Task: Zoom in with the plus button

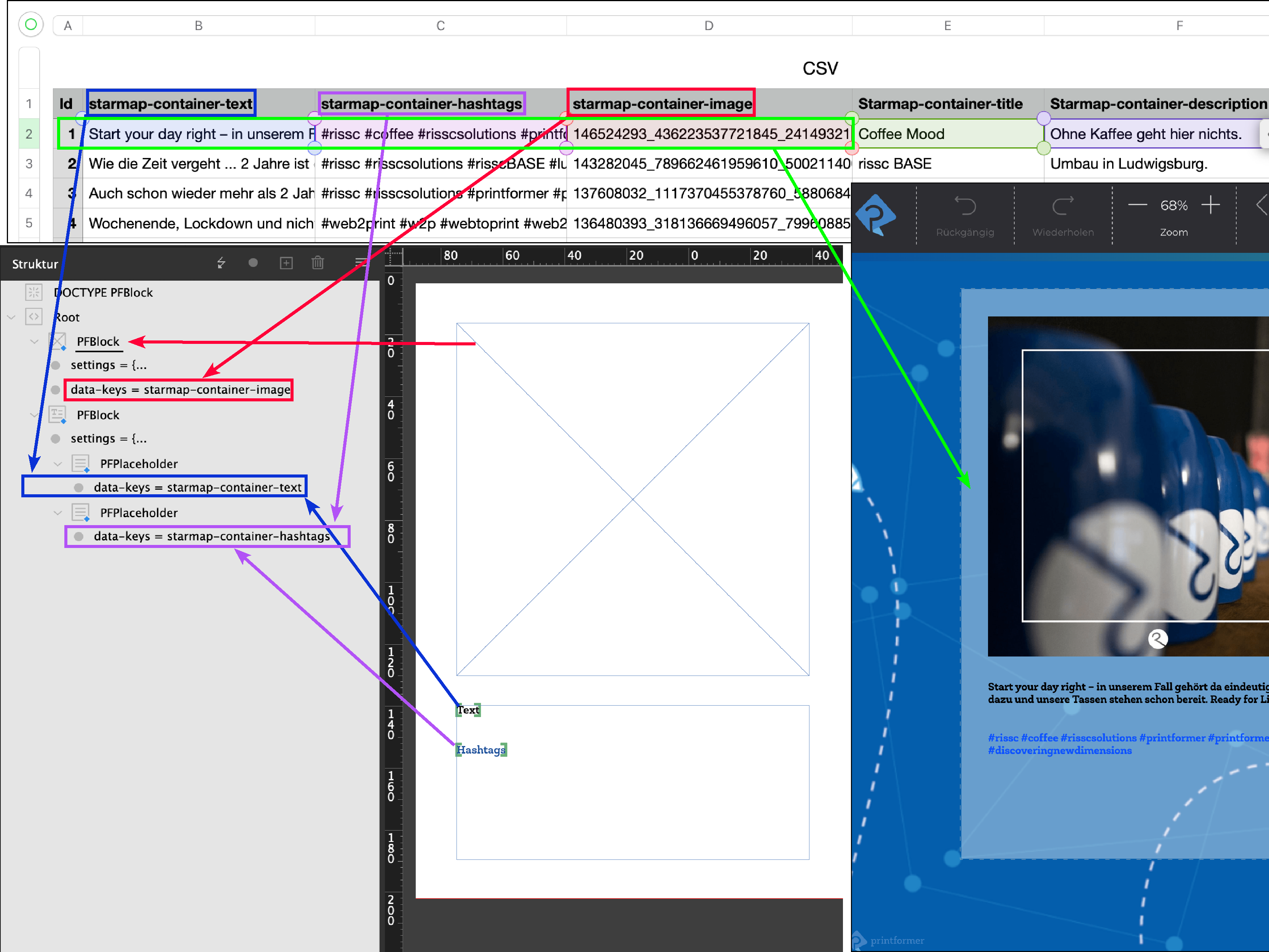Action: click(x=1210, y=205)
